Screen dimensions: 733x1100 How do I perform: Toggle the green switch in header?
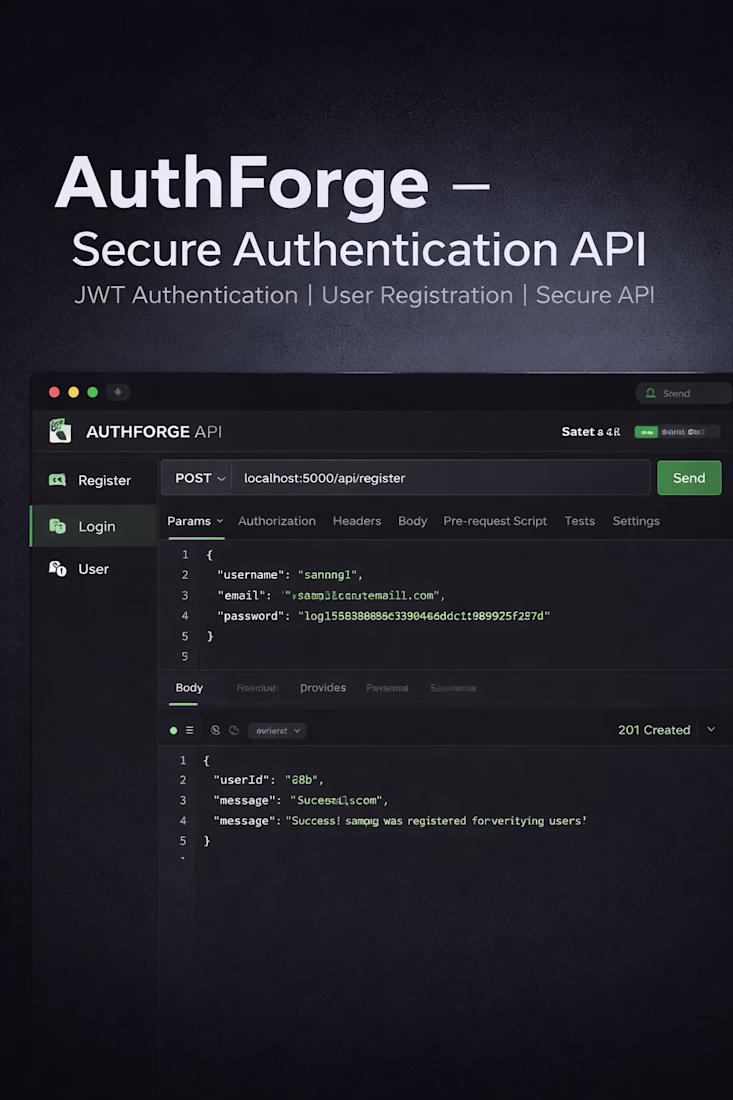(x=646, y=432)
